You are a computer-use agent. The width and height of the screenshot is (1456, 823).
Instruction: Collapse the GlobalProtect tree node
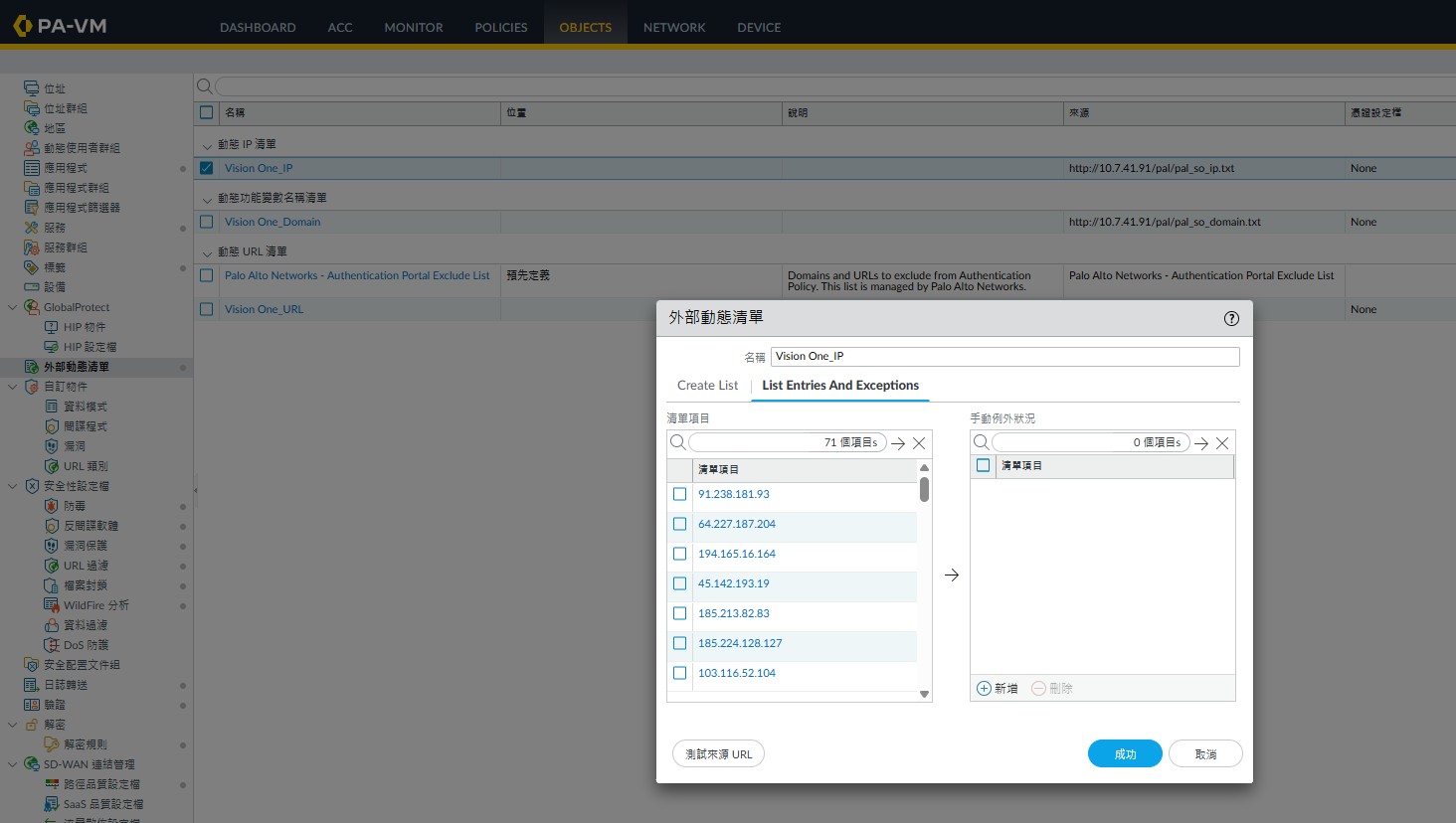[x=13, y=307]
